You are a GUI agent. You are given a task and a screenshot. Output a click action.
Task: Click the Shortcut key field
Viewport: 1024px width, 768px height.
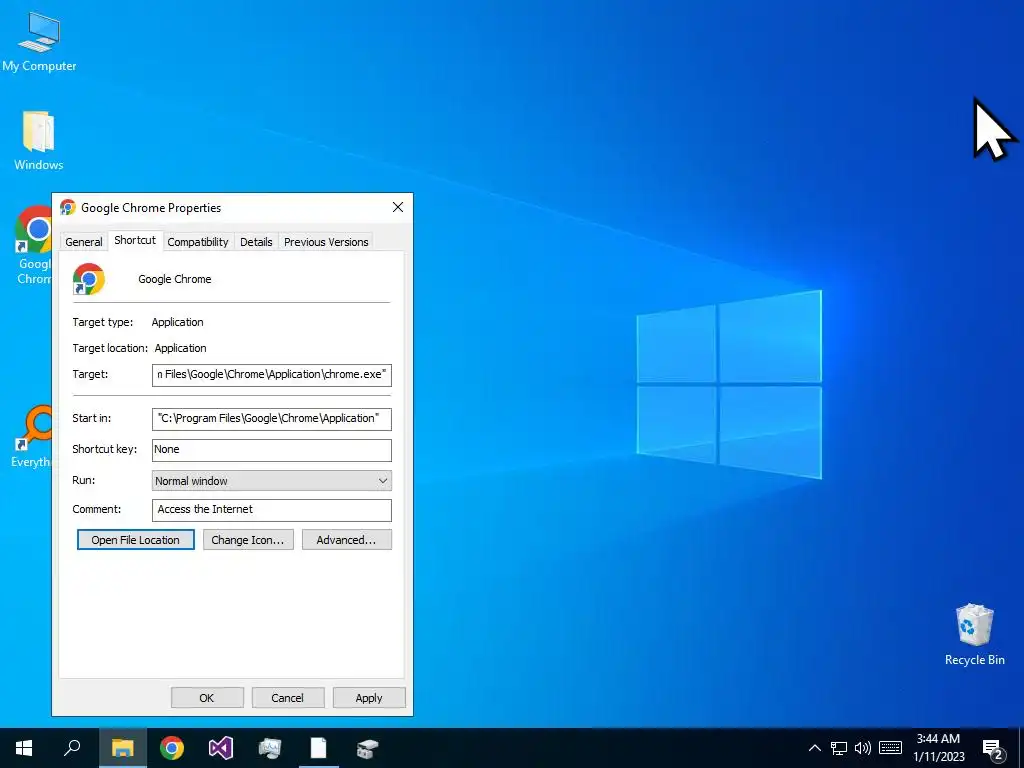pos(272,449)
